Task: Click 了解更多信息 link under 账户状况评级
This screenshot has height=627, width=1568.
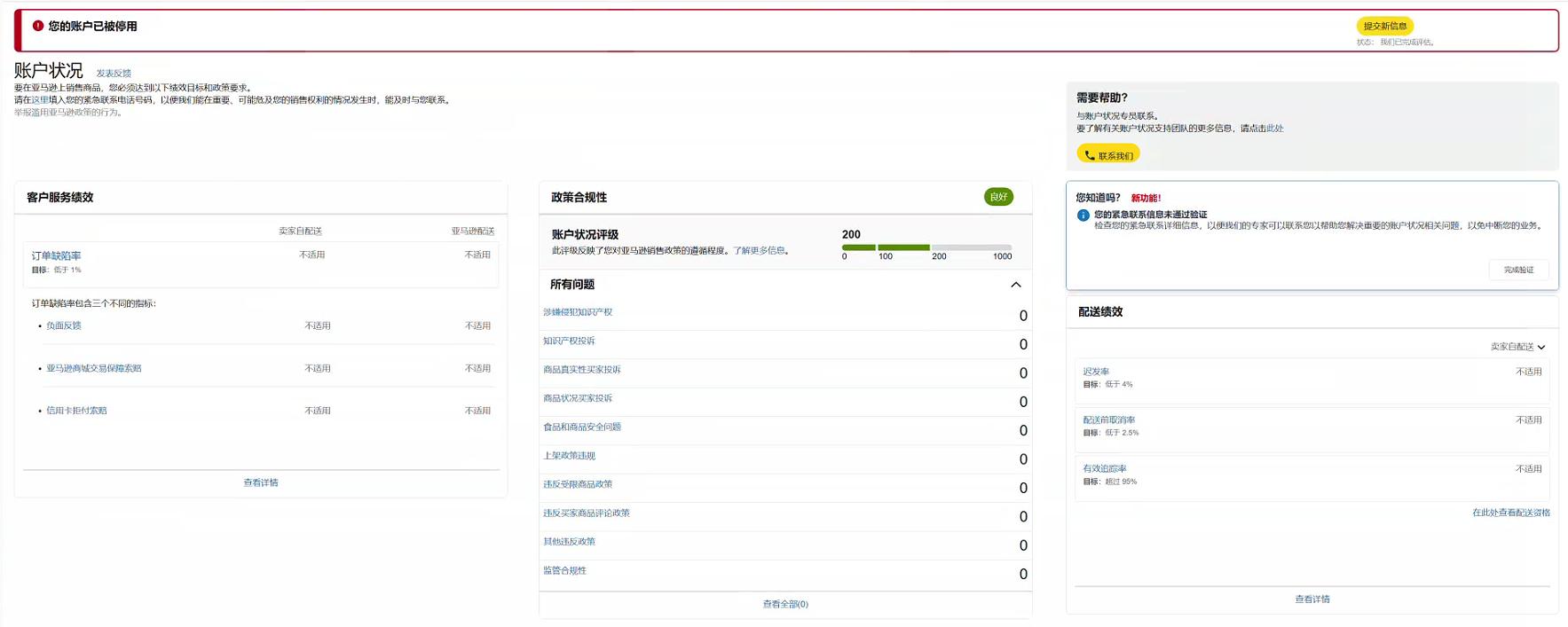Action: 759,251
